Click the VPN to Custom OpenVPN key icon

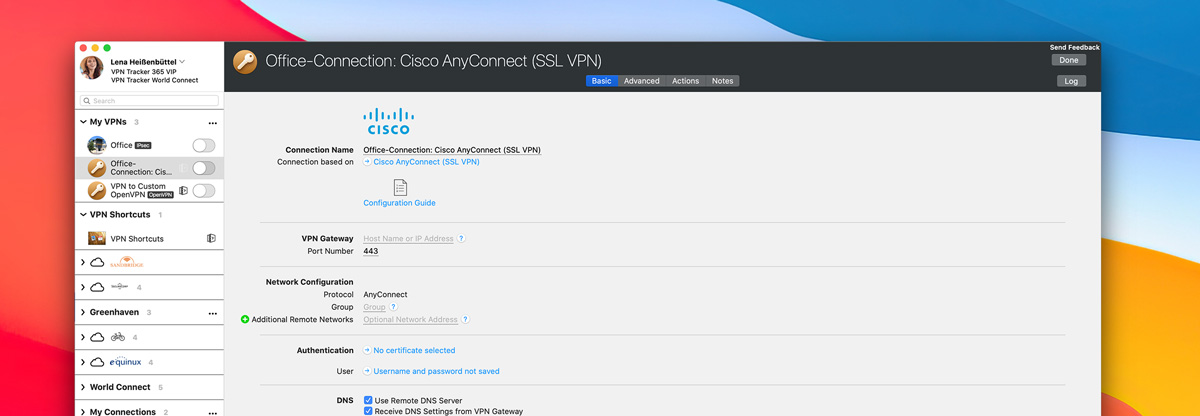(97, 191)
